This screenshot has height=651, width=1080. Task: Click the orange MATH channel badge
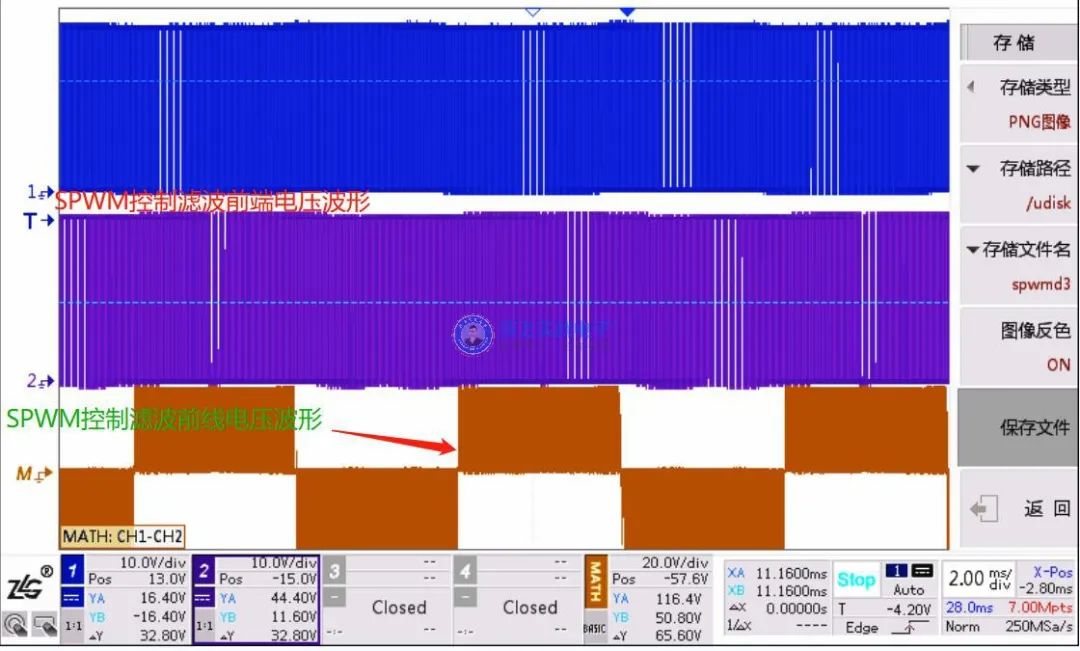click(x=596, y=582)
